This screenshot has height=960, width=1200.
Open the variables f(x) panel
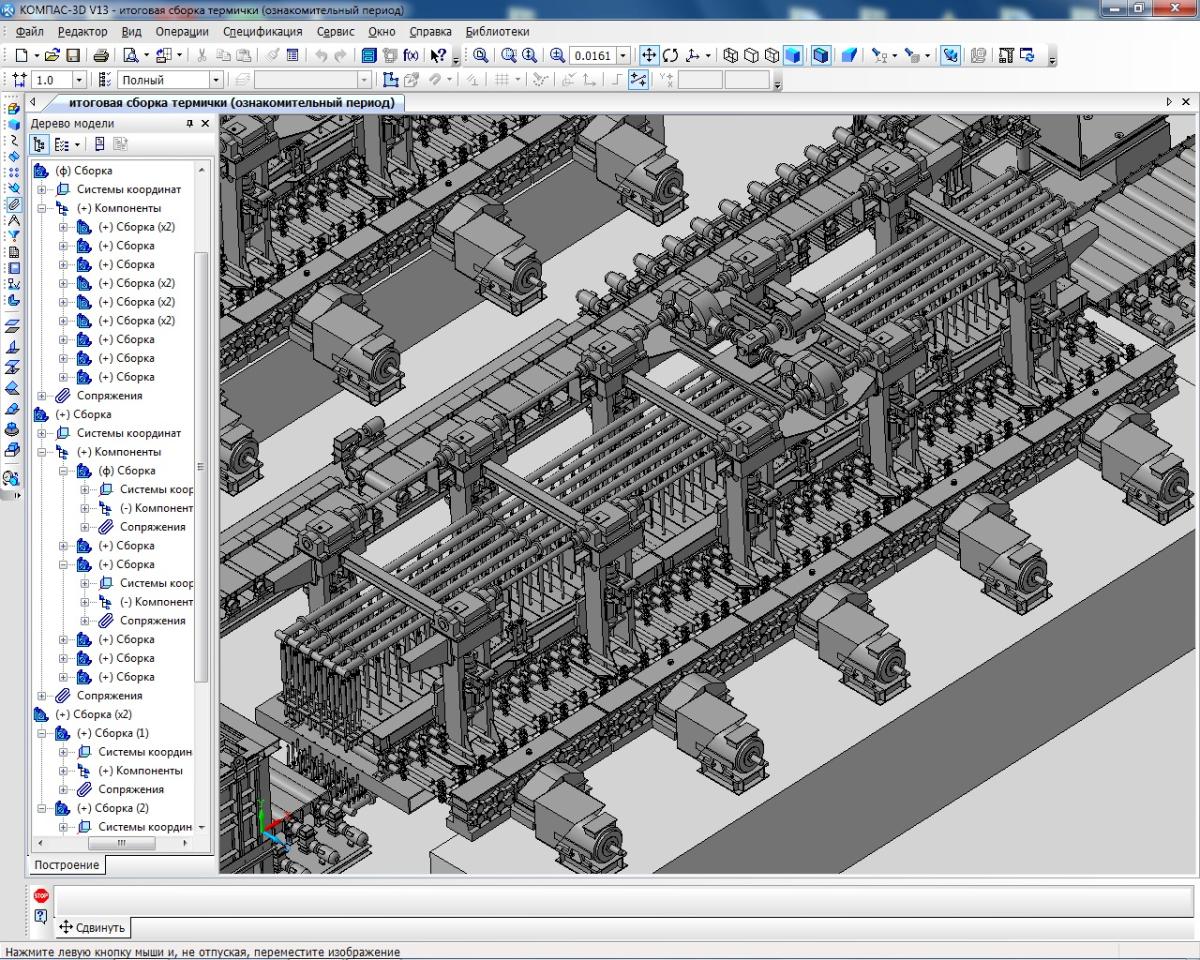pos(411,56)
